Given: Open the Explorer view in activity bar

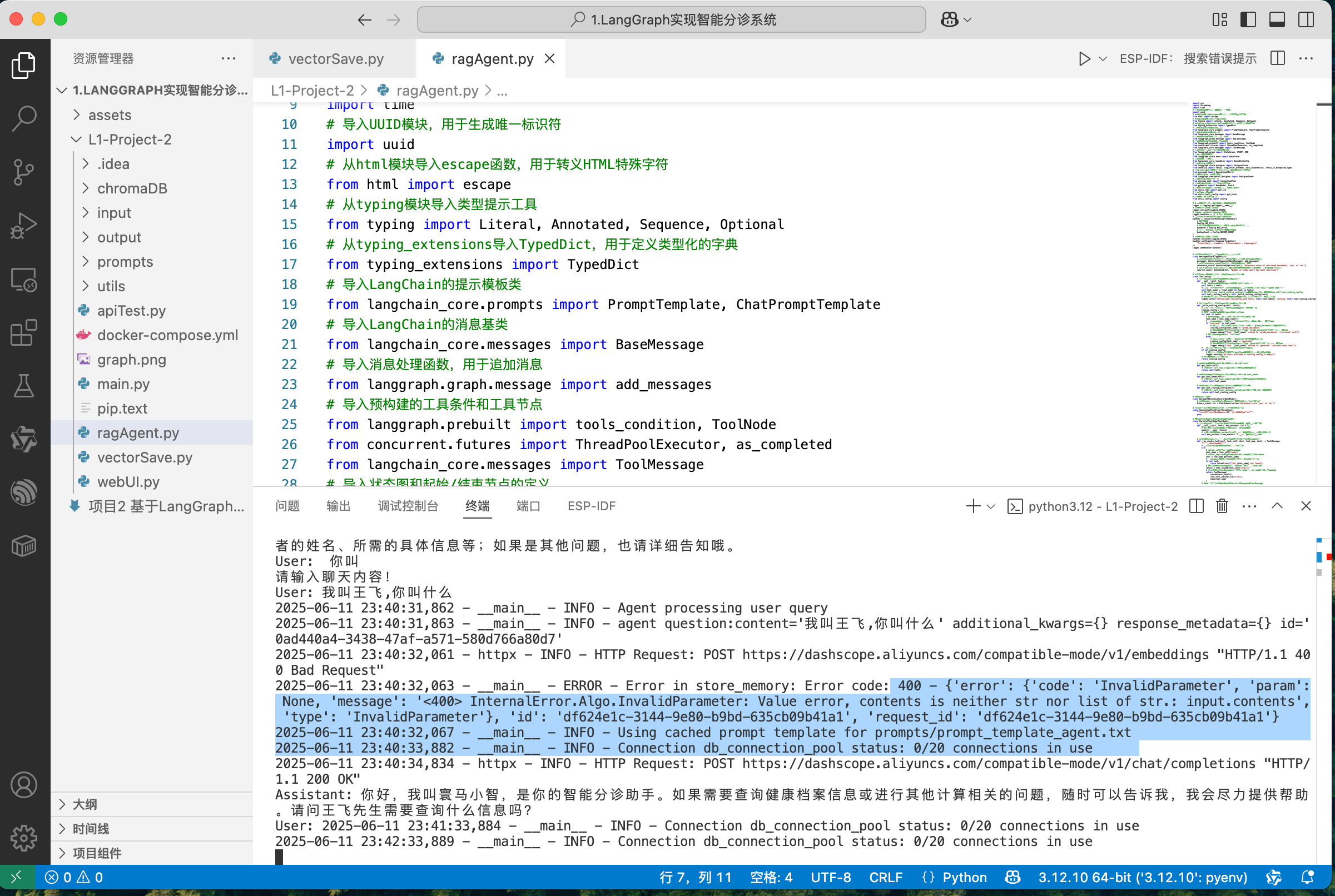Looking at the screenshot, I should click(24, 65).
